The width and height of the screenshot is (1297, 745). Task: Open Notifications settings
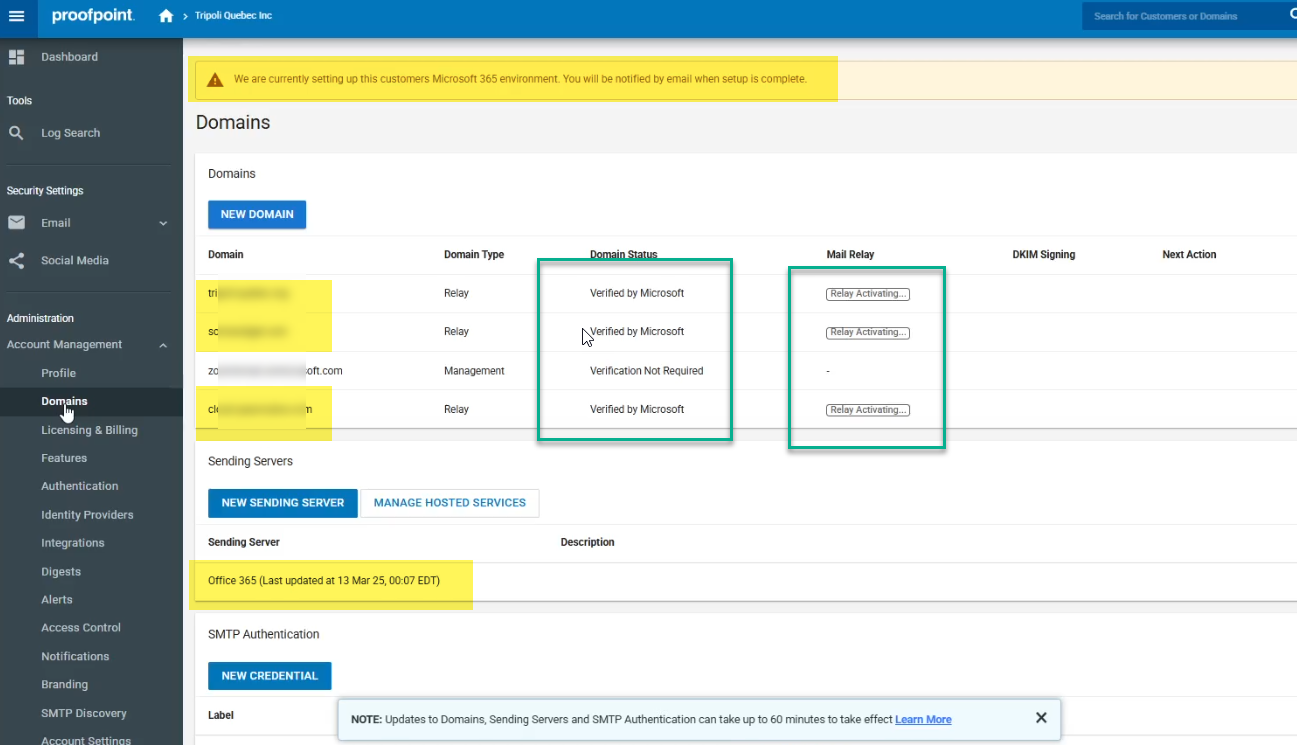tap(75, 657)
